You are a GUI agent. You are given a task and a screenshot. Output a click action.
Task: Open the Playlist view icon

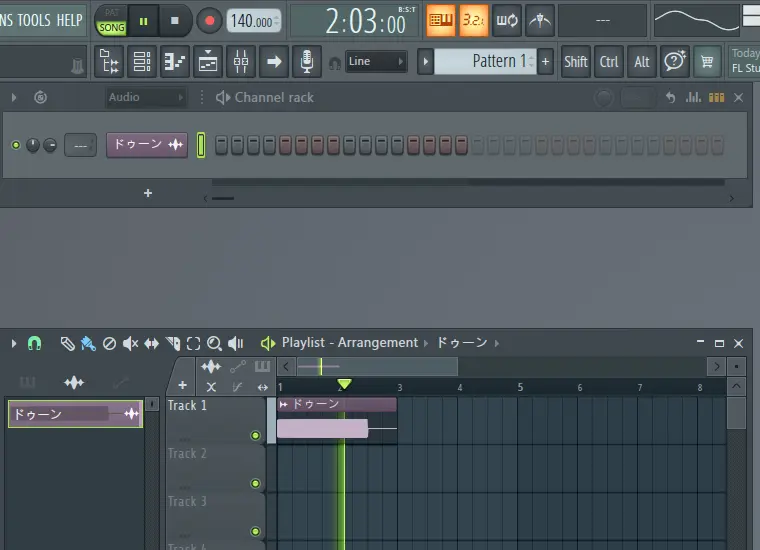pos(110,62)
